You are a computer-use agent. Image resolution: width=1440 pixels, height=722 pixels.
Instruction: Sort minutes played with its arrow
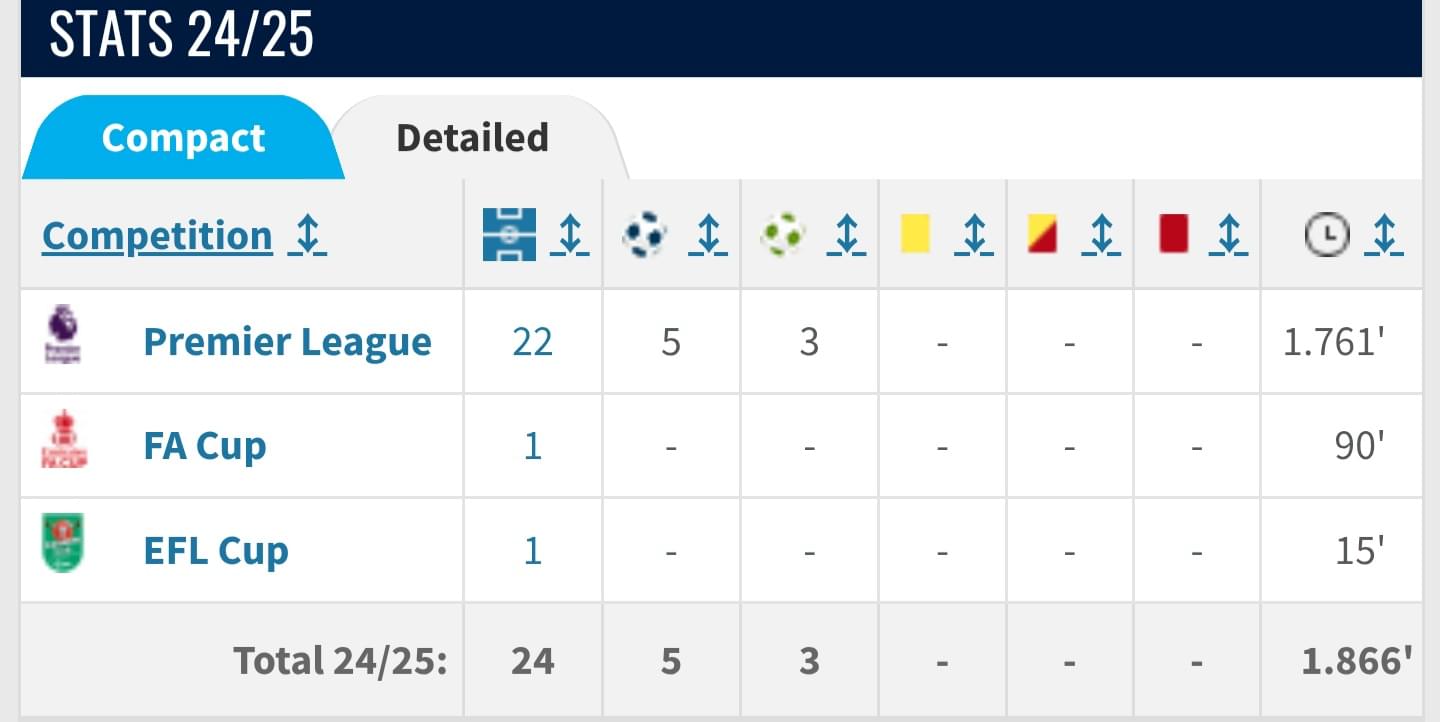[1384, 235]
